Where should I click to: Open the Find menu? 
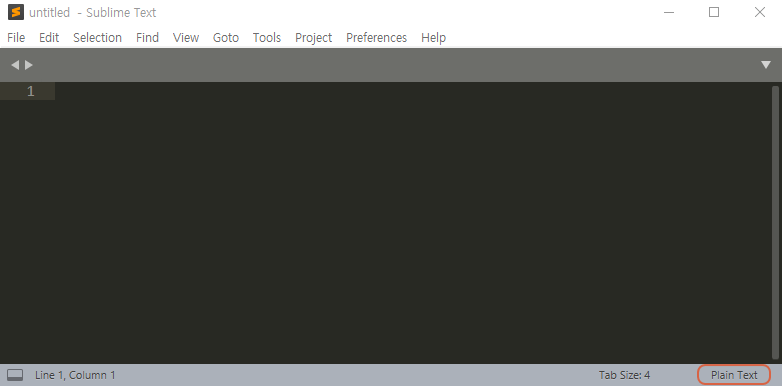(147, 37)
